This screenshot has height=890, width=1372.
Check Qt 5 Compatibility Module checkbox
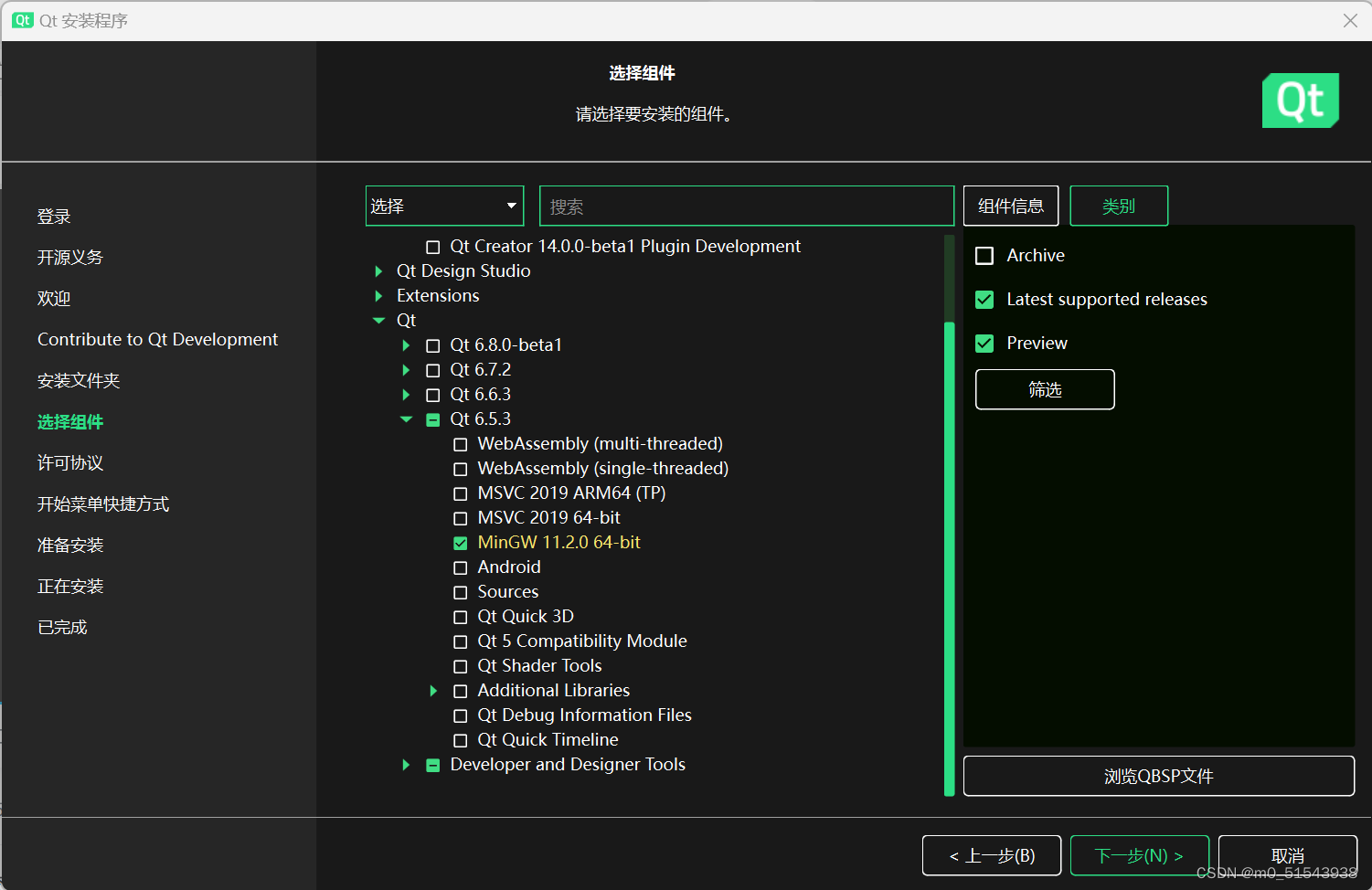pos(461,641)
